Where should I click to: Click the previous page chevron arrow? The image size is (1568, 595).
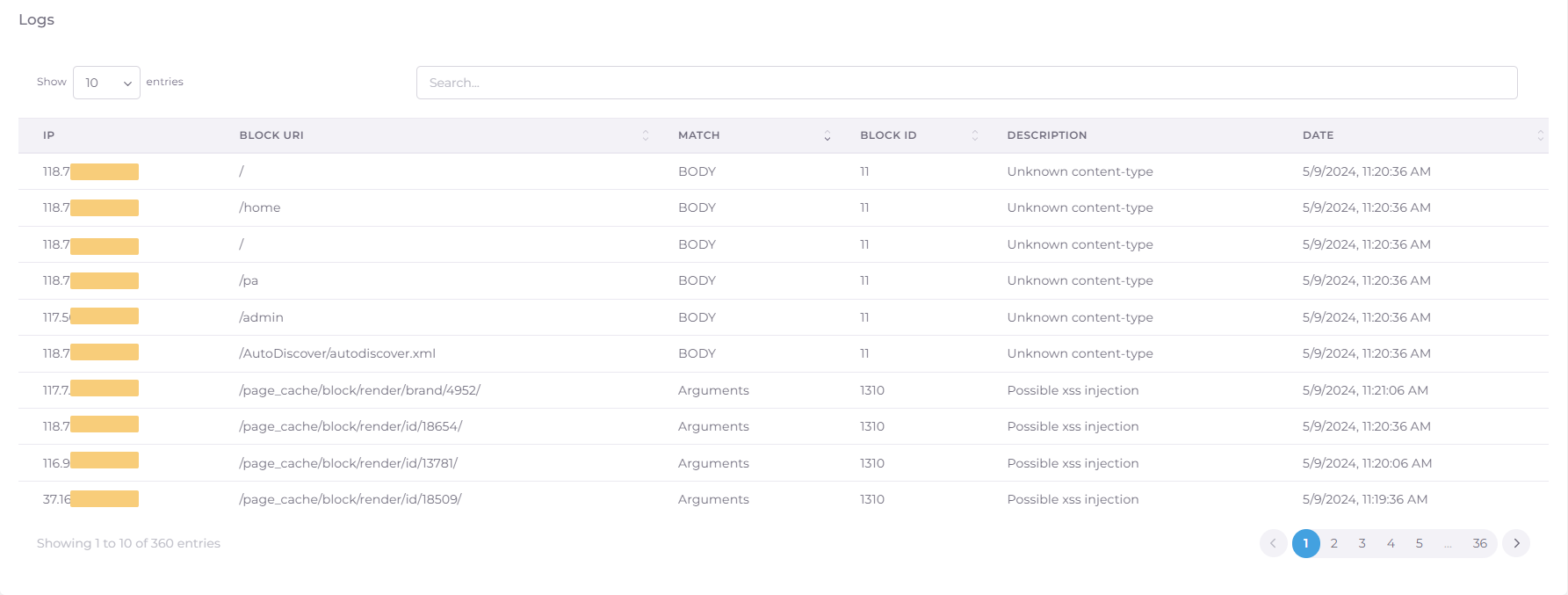(1273, 543)
